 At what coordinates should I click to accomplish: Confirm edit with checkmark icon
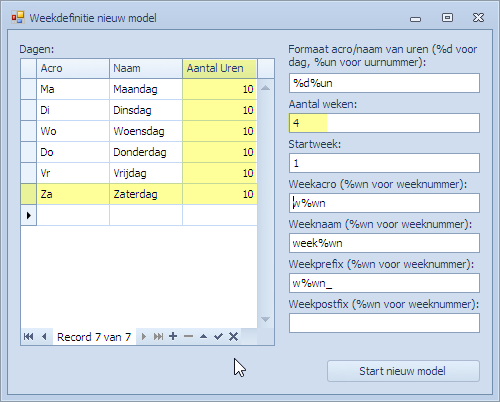[218, 337]
